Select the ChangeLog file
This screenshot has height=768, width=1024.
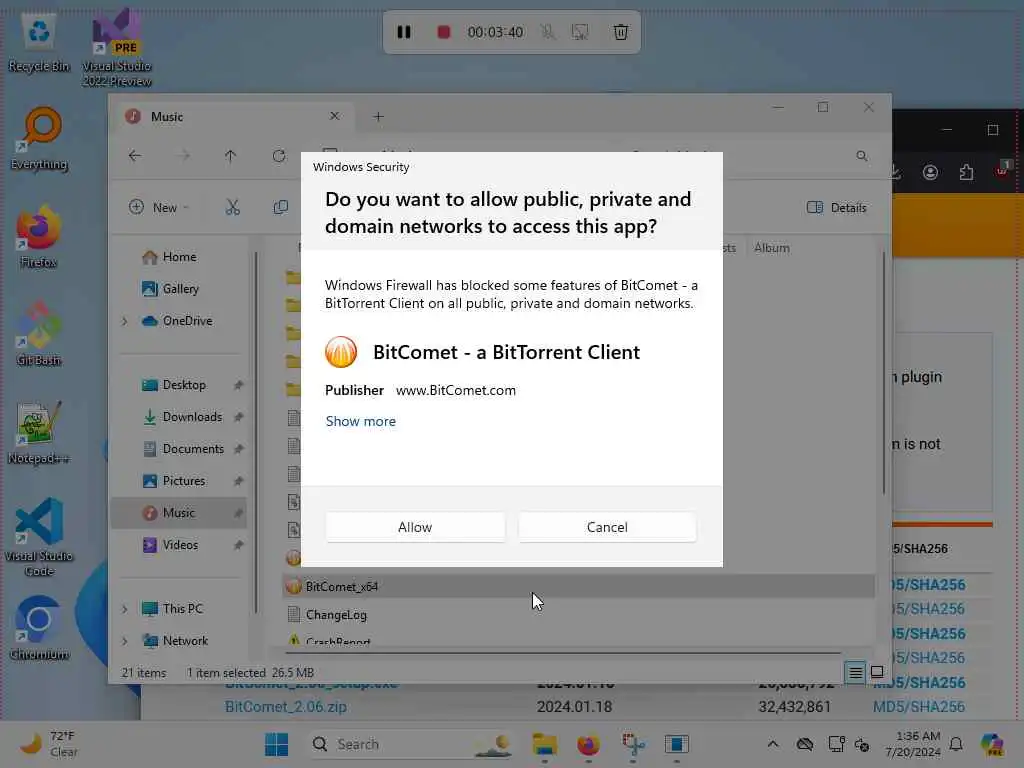pyautogui.click(x=579, y=615)
